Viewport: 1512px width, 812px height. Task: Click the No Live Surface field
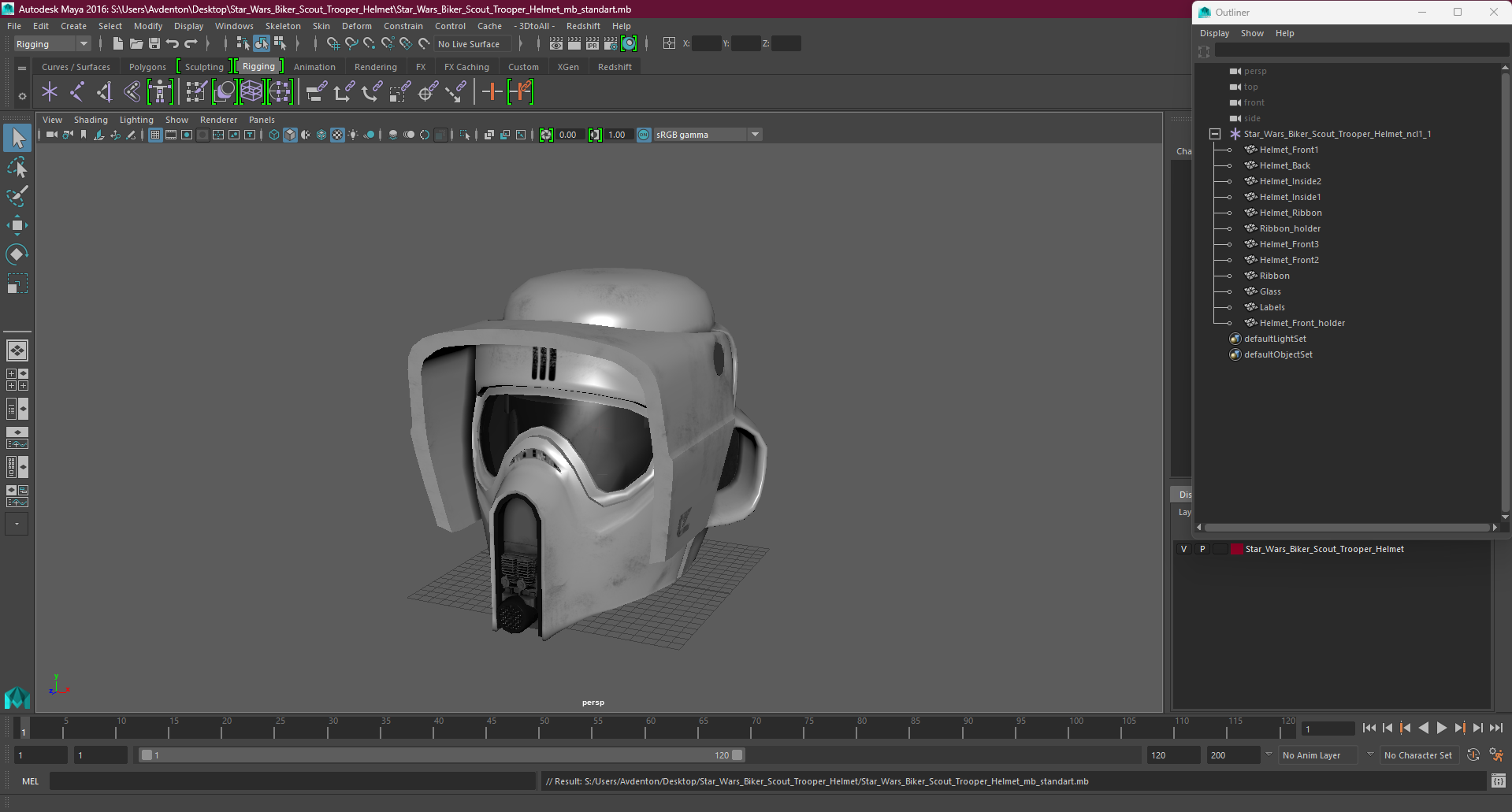click(x=471, y=44)
